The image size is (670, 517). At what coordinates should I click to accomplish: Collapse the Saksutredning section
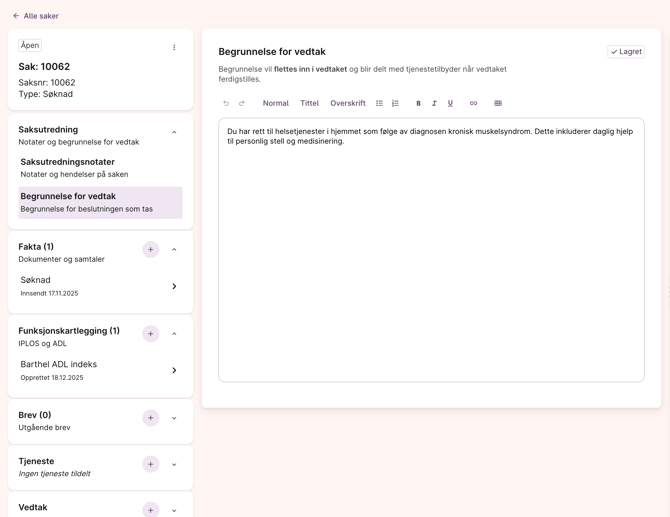pyautogui.click(x=174, y=132)
